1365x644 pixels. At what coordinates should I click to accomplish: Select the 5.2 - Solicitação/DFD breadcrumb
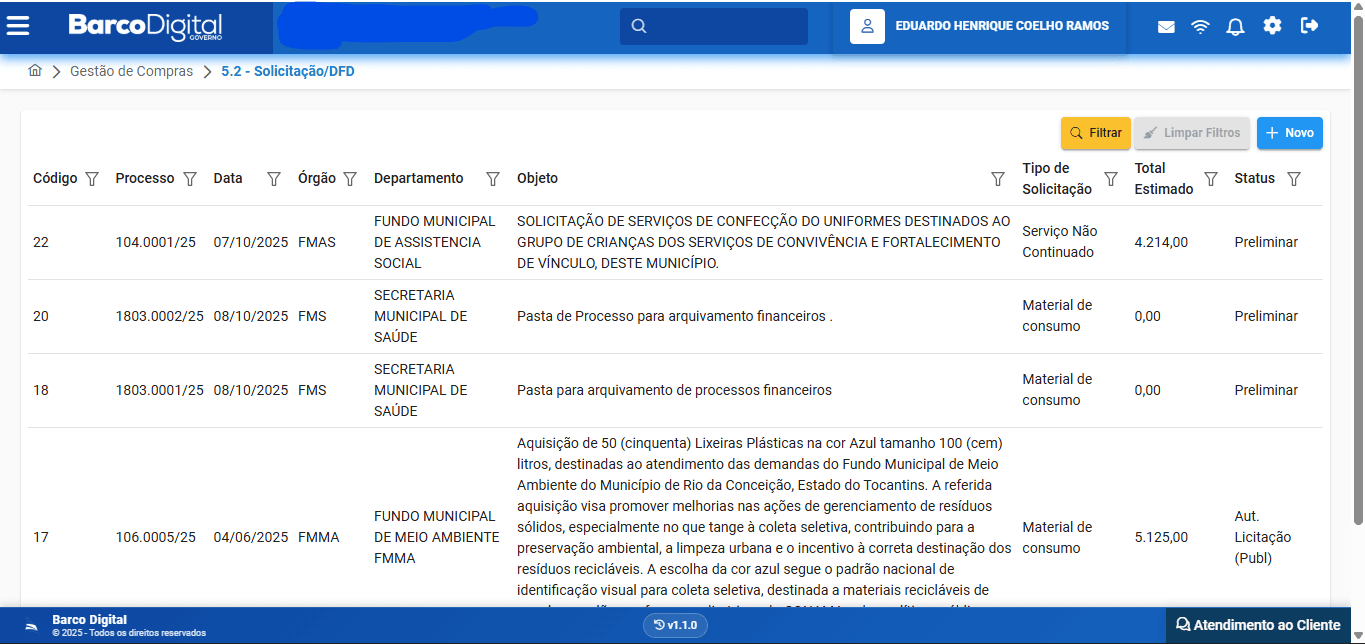point(288,72)
